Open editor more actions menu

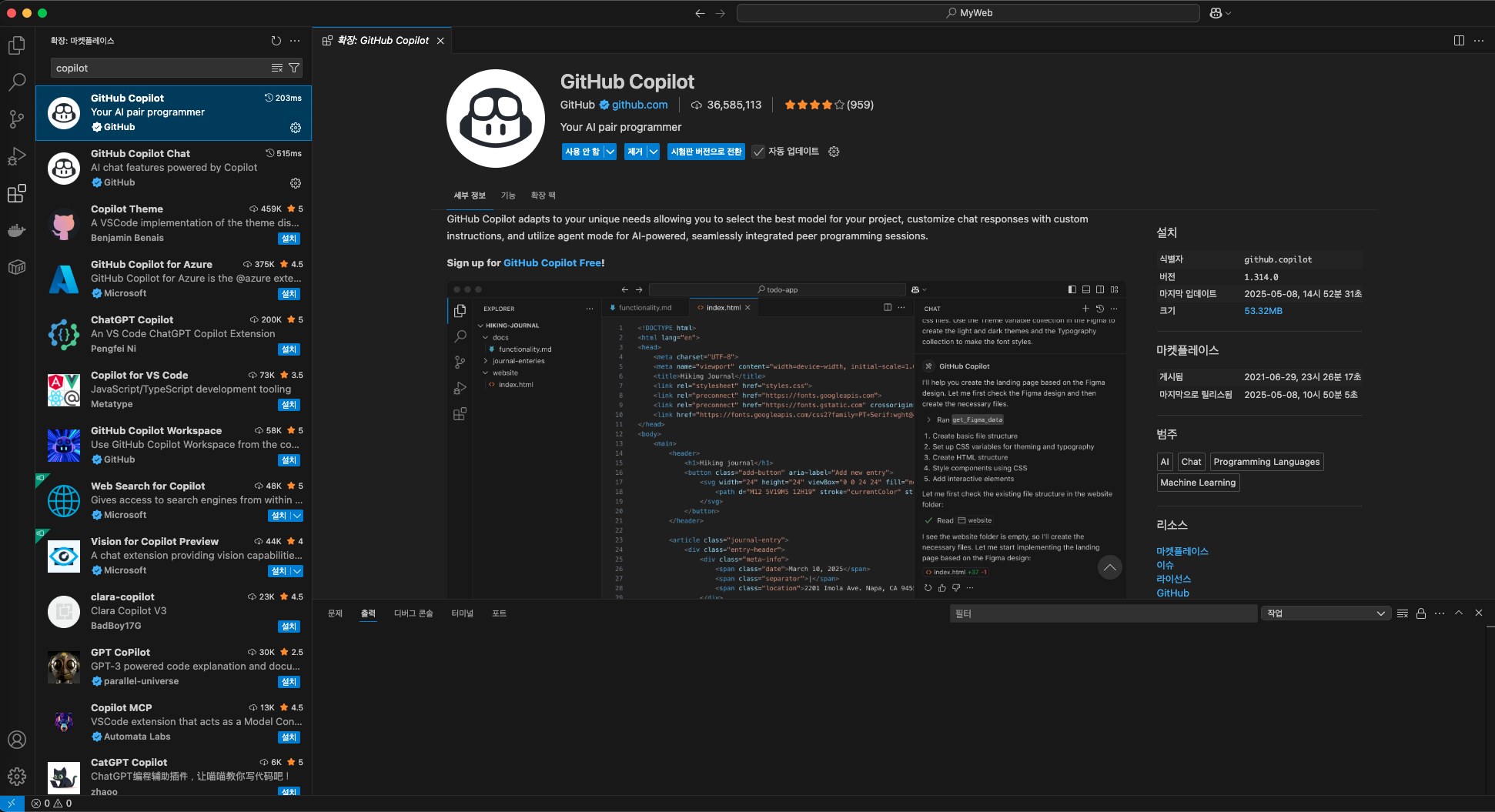(x=1479, y=41)
